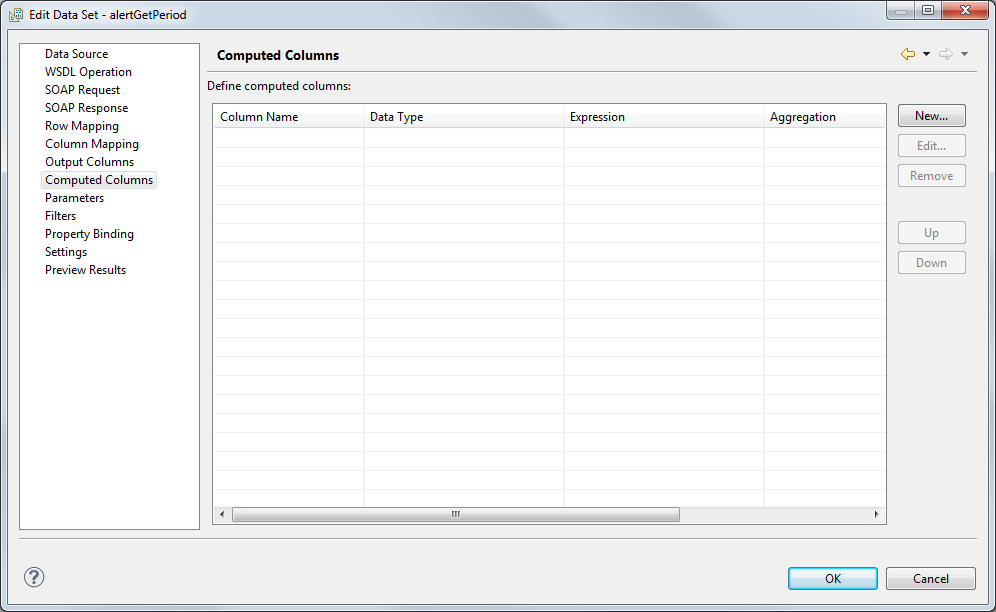Click the Expression table header

[663, 117]
